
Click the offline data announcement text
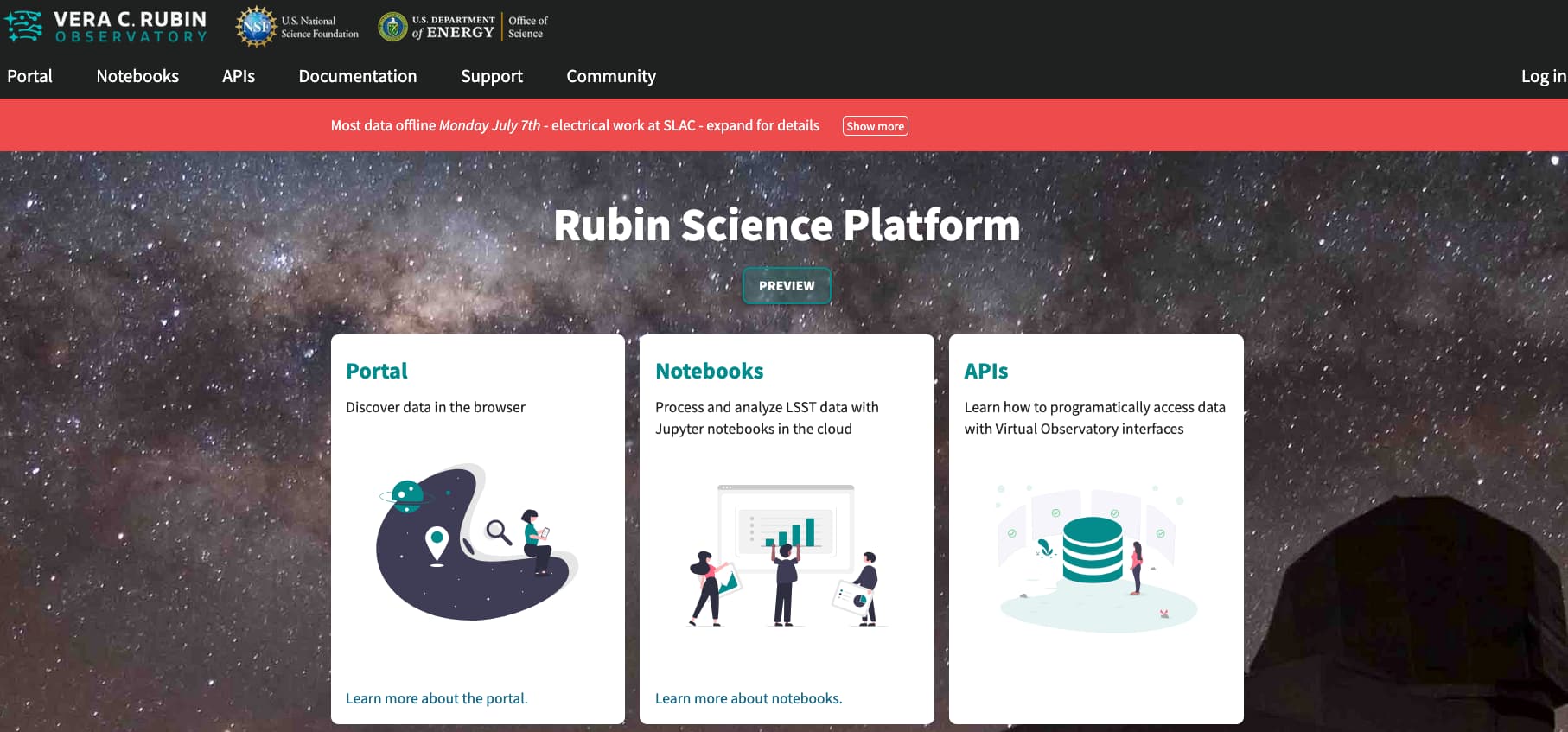[x=575, y=125]
